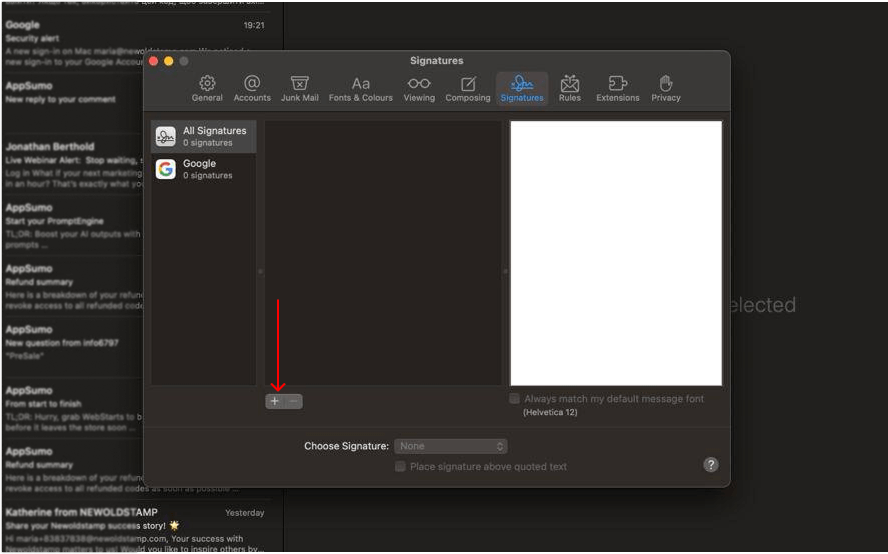Open Jonathan Berthold webinar email in Mail
888x554 pixels.
[x=74, y=165]
